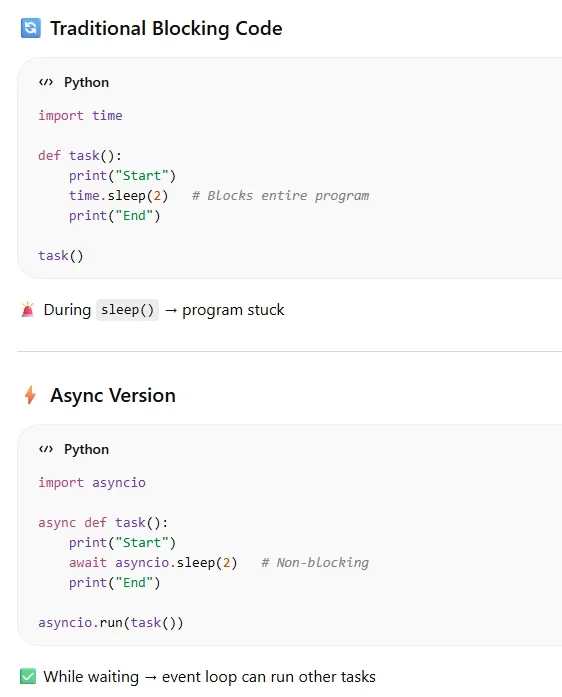
Task: Click the blue refresh emoji beside Traditional Blocking Code
Action: tap(31, 28)
